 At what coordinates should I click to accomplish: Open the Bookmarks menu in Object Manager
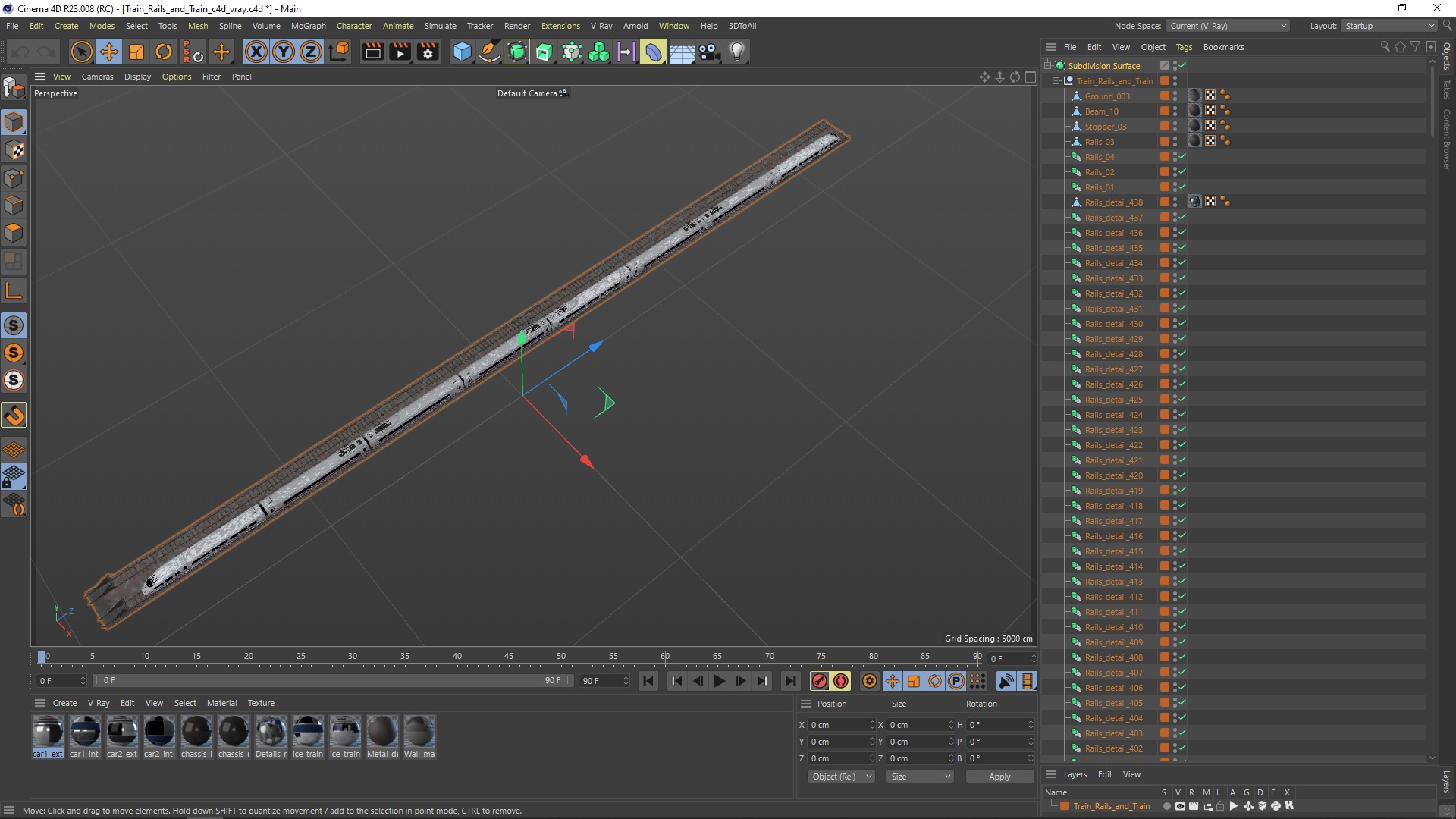tap(1223, 47)
